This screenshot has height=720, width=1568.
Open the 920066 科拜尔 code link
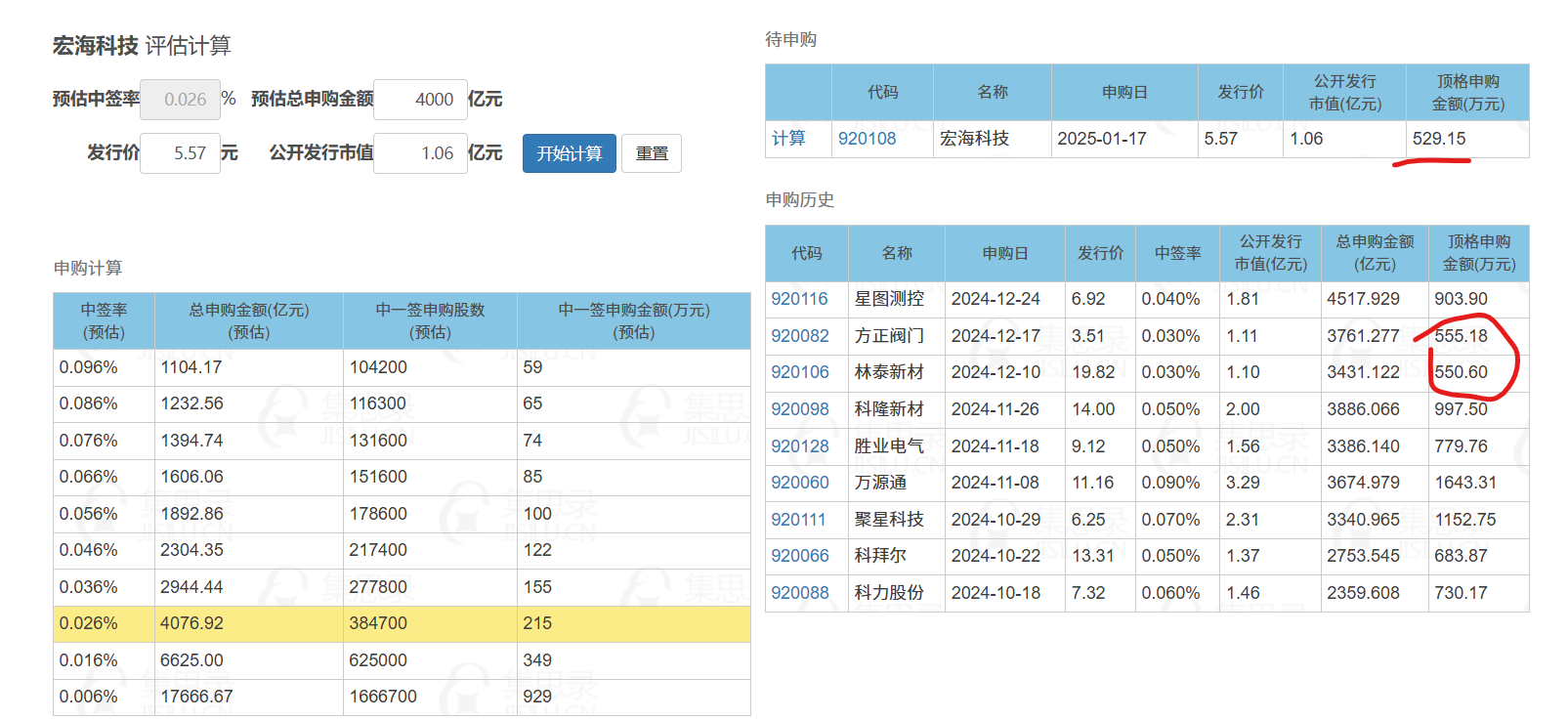(x=799, y=556)
